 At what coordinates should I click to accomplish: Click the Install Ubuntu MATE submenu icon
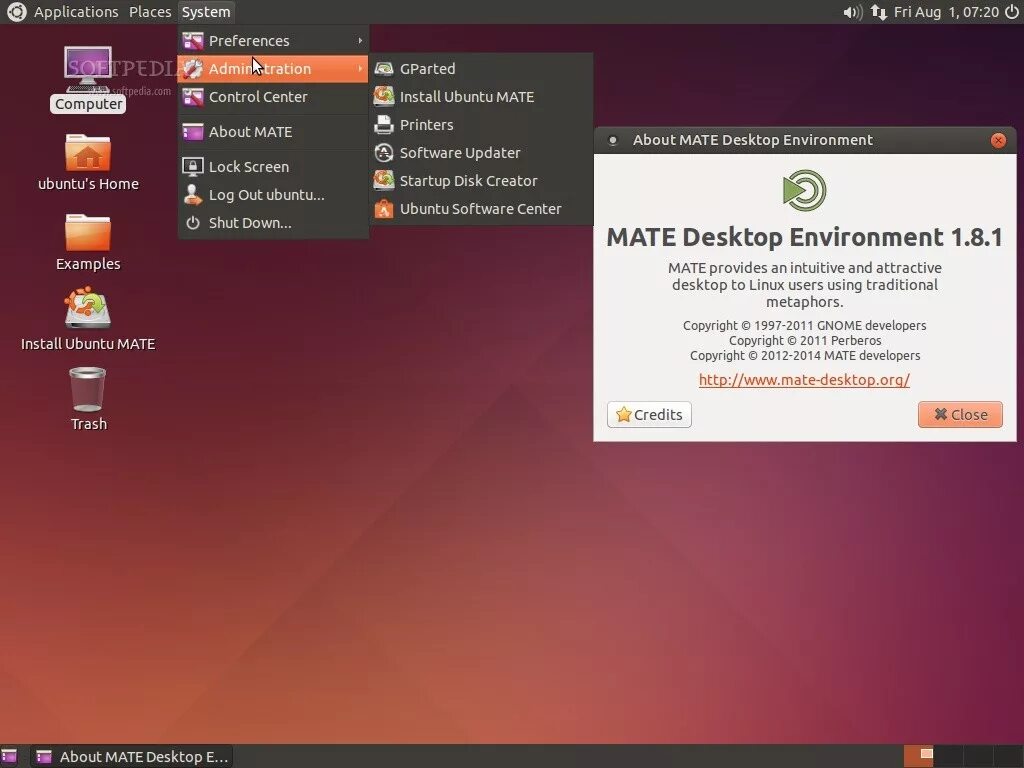(x=384, y=97)
